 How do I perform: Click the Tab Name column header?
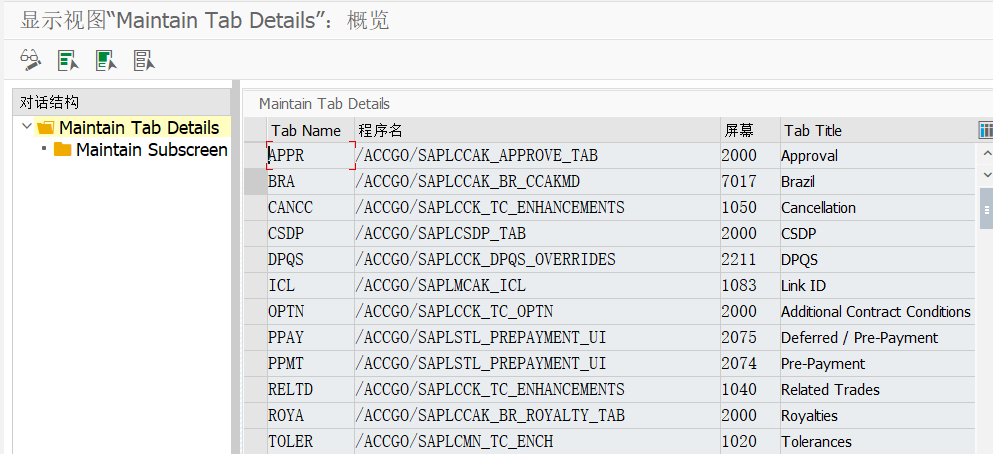[310, 130]
